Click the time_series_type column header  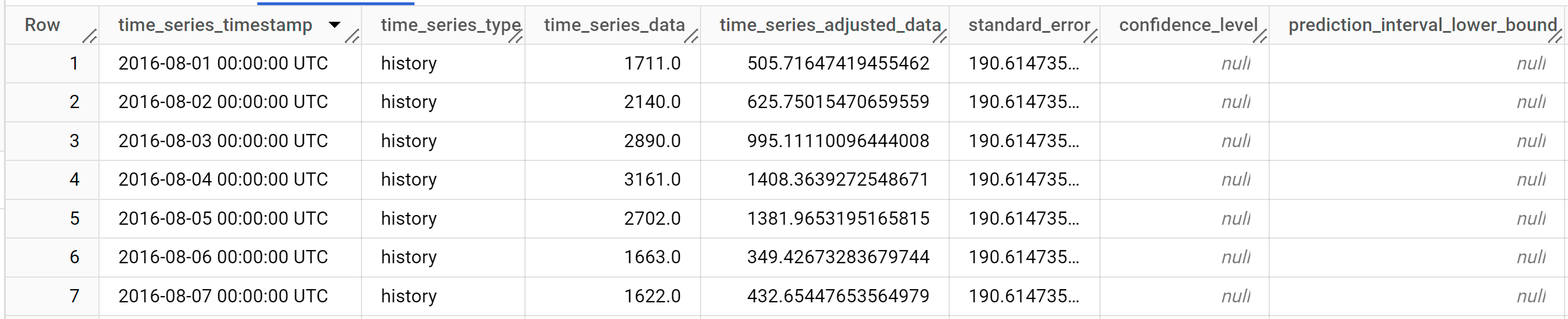click(451, 25)
